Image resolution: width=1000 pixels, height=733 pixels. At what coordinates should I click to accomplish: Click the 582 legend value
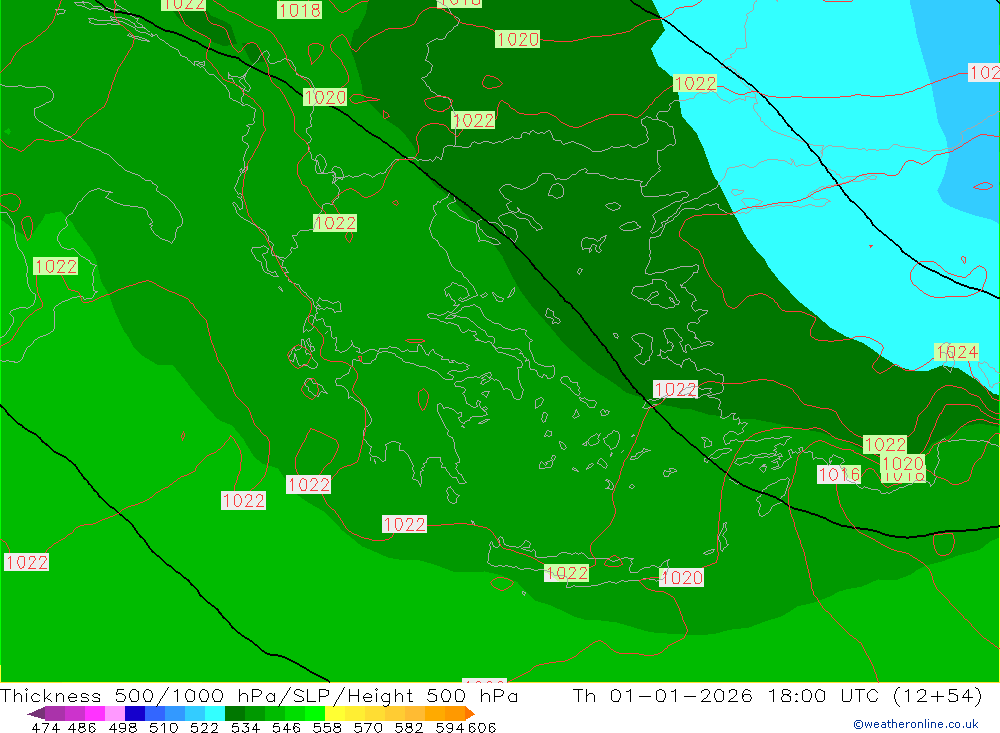click(x=408, y=727)
